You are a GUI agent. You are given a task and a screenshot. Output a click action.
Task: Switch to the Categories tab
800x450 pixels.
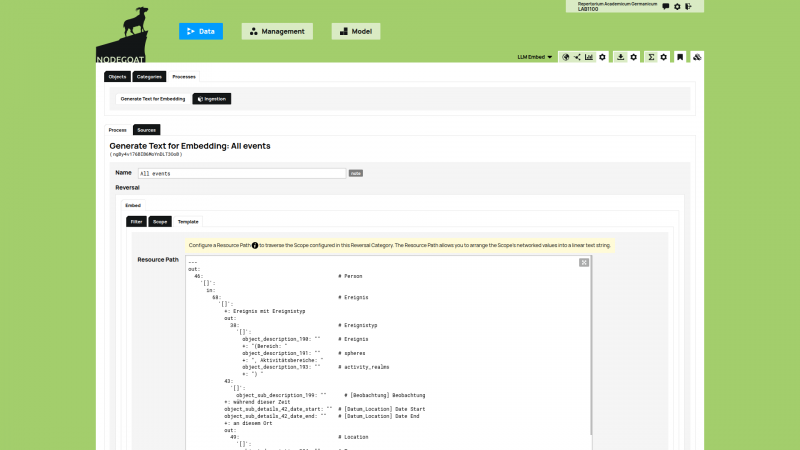[x=147, y=76]
